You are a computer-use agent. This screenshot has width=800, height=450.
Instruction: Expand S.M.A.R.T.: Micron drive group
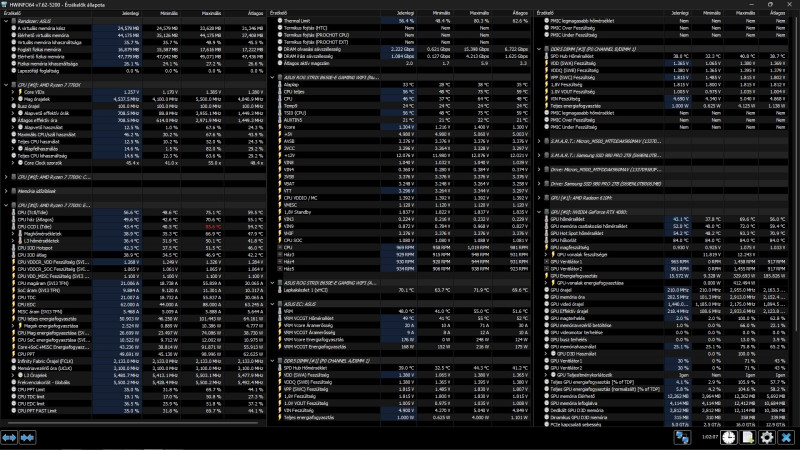pyautogui.click(x=539, y=141)
